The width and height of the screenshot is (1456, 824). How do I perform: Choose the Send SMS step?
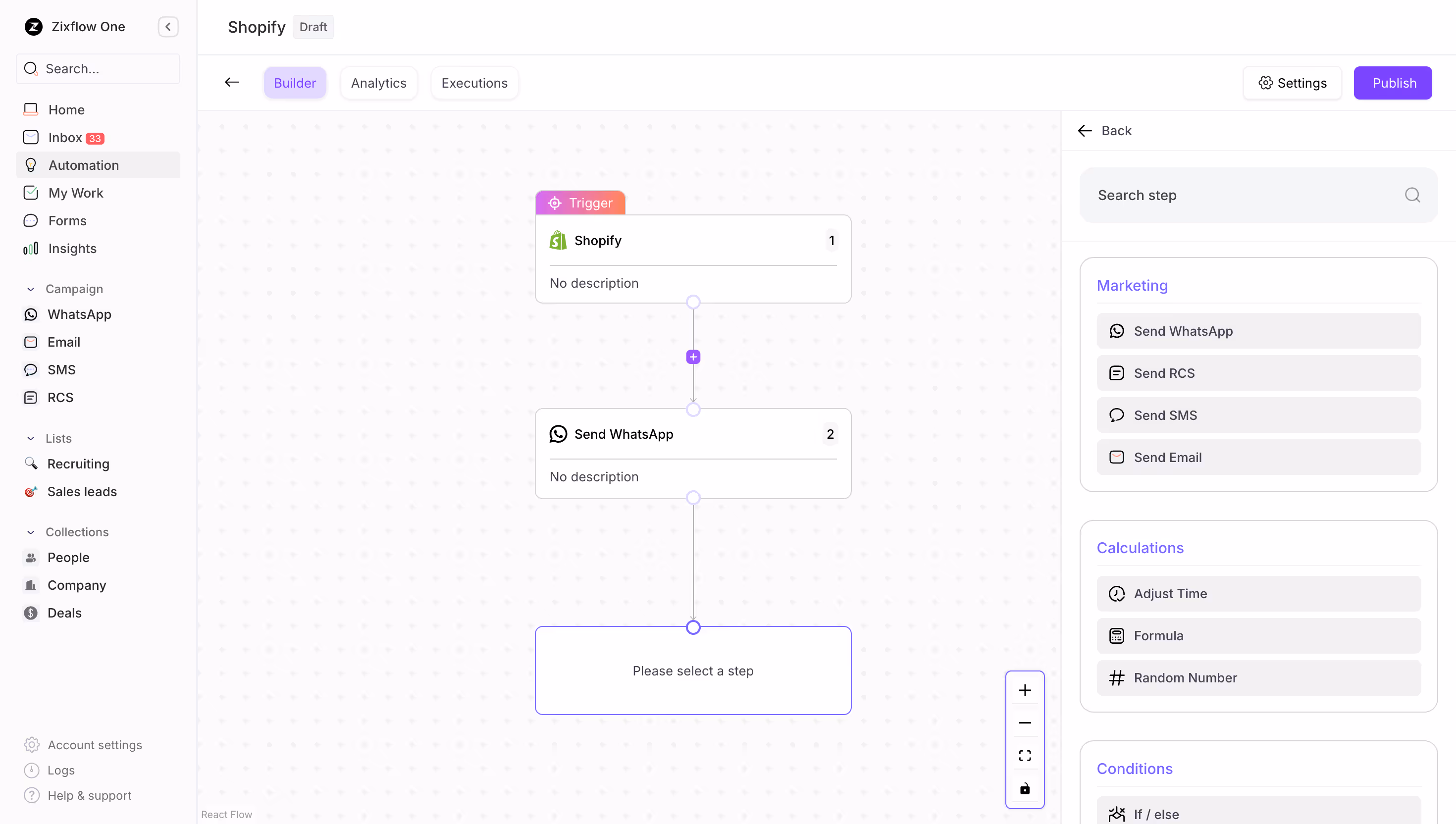(x=1258, y=415)
